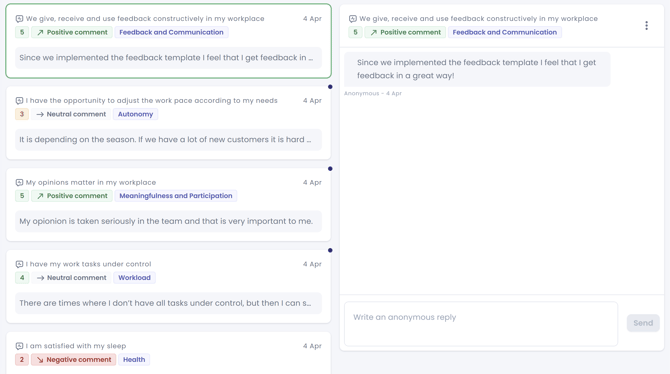Image resolution: width=670 pixels, height=374 pixels.
Task: Click Positive comment label in detail panel
Action: click(x=405, y=32)
